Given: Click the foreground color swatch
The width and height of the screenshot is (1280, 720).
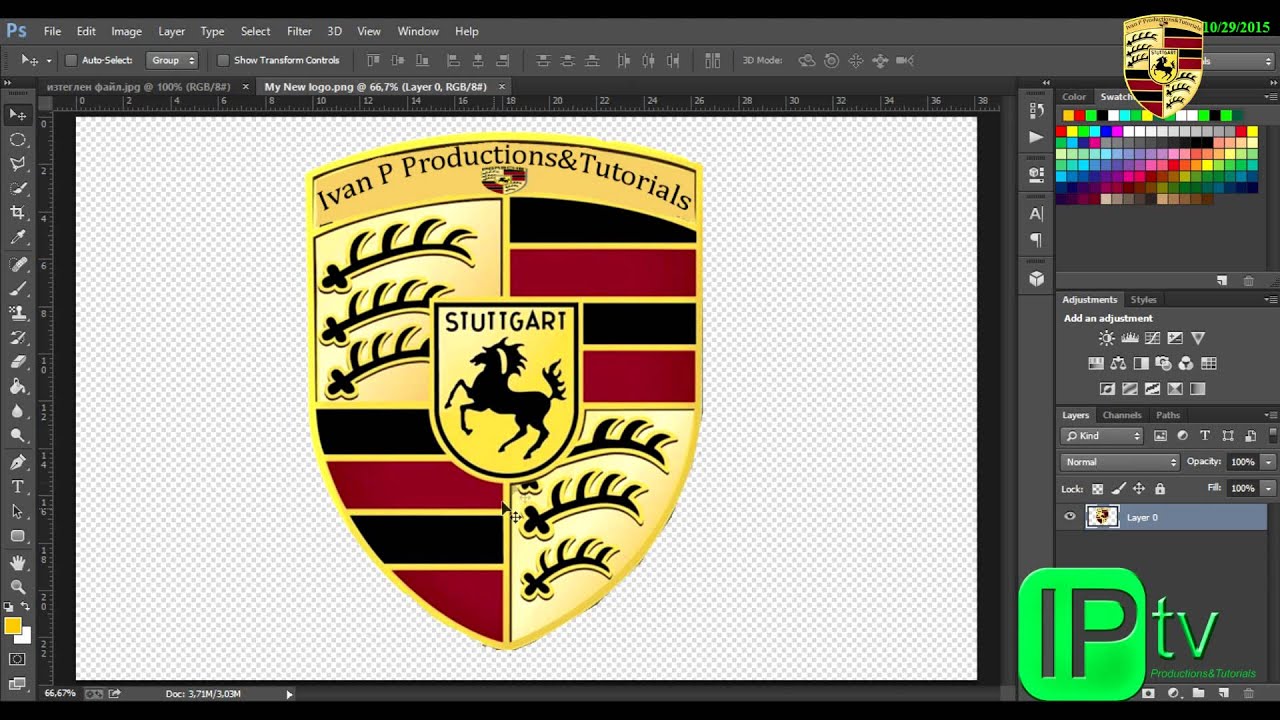Looking at the screenshot, I should (12, 626).
